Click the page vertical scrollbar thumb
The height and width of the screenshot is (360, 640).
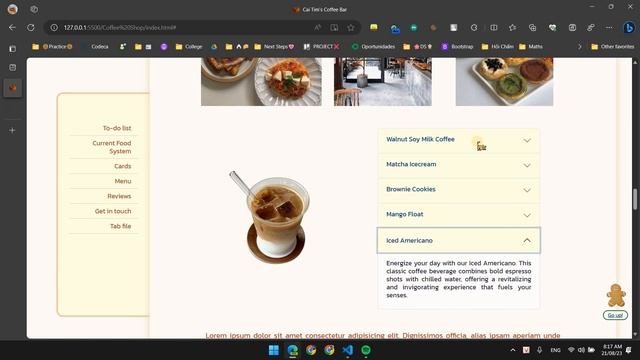click(635, 199)
